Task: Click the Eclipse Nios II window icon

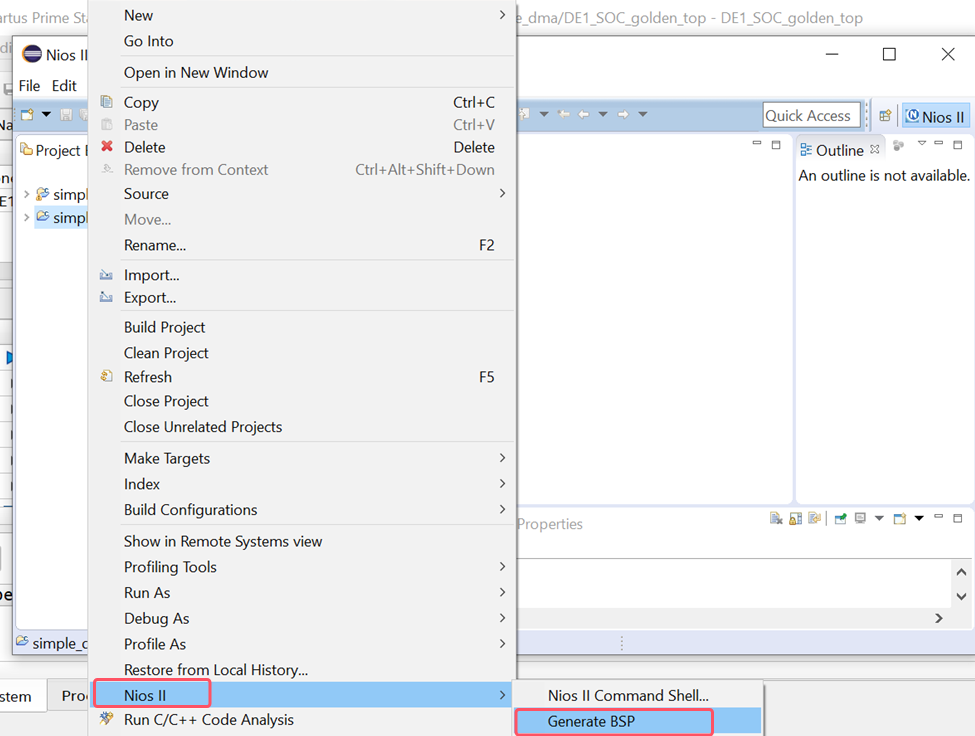Action: pyautogui.click(x=32, y=55)
